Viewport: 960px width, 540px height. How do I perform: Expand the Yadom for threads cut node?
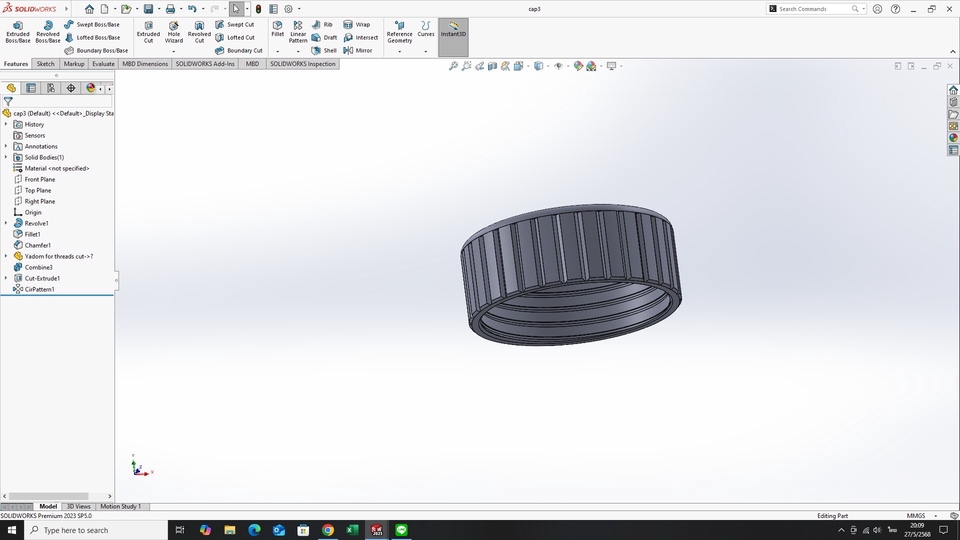tap(6, 257)
